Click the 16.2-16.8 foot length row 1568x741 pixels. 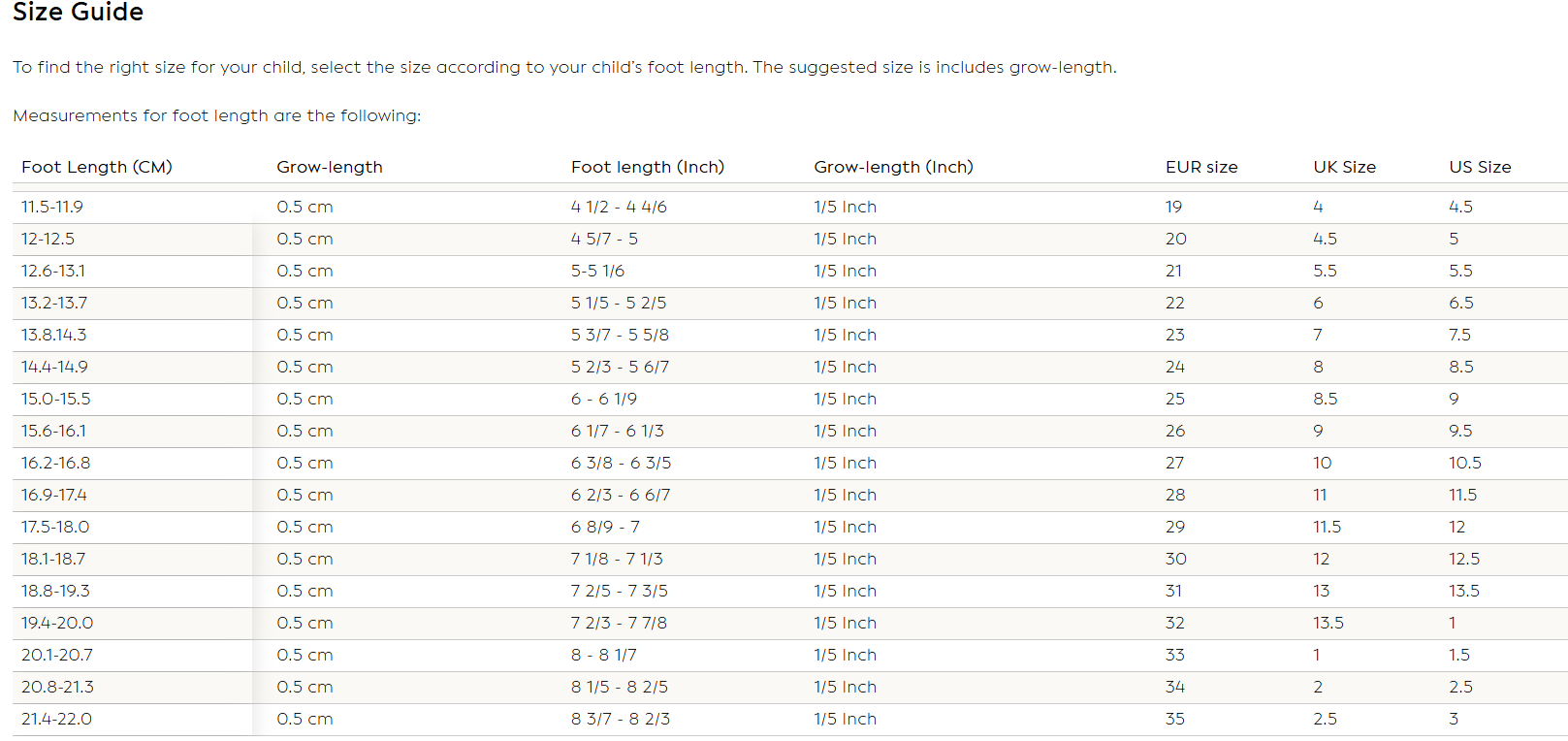tap(56, 463)
